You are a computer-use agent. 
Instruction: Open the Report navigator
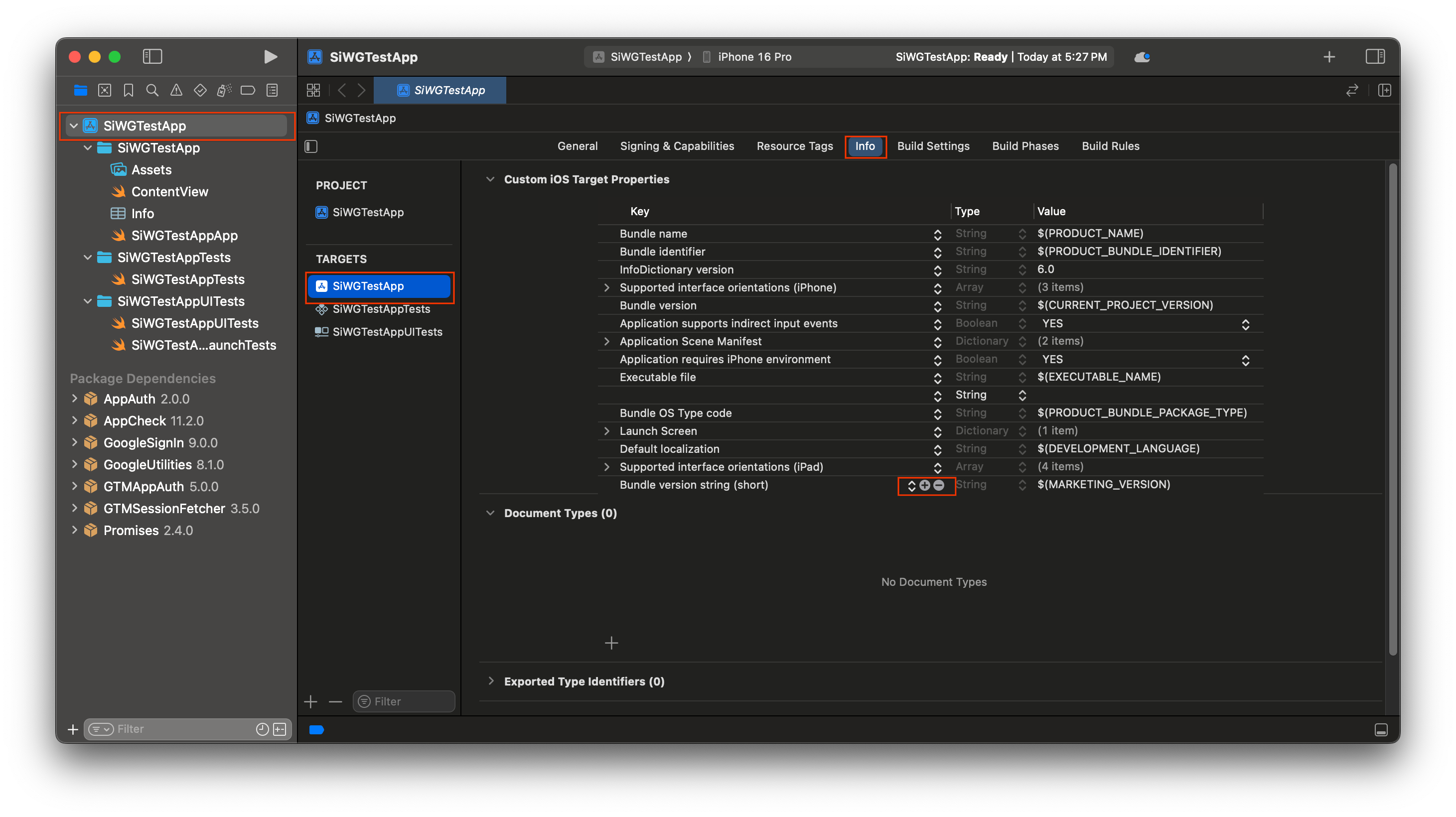[272, 90]
